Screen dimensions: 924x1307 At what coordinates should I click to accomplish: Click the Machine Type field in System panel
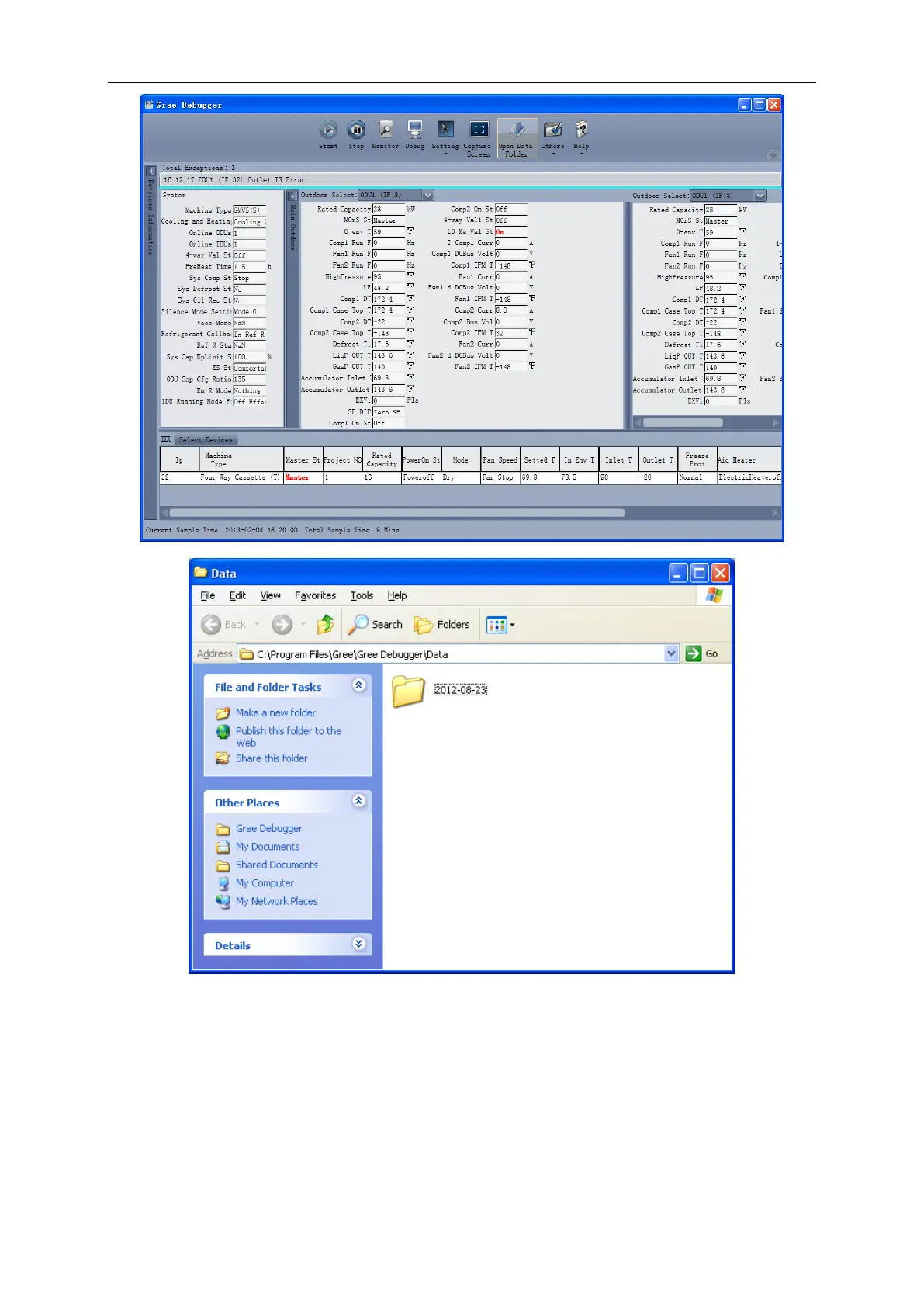(x=249, y=210)
